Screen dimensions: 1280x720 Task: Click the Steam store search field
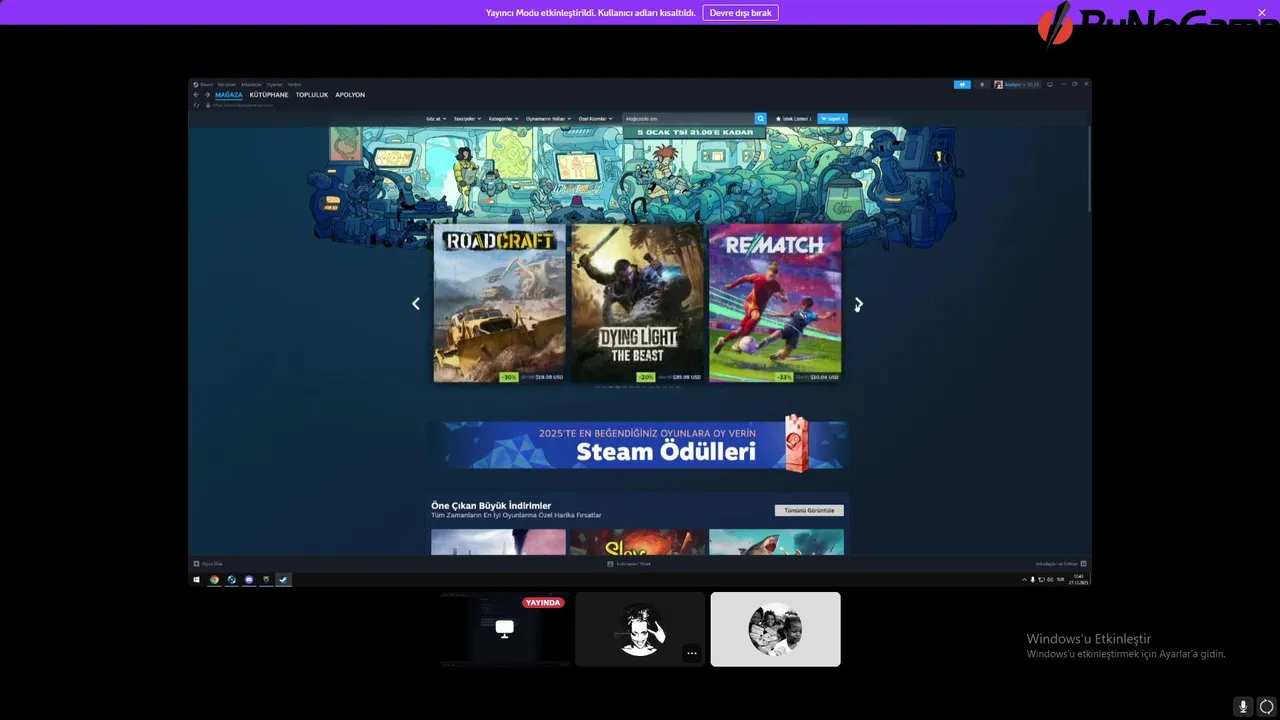point(688,118)
